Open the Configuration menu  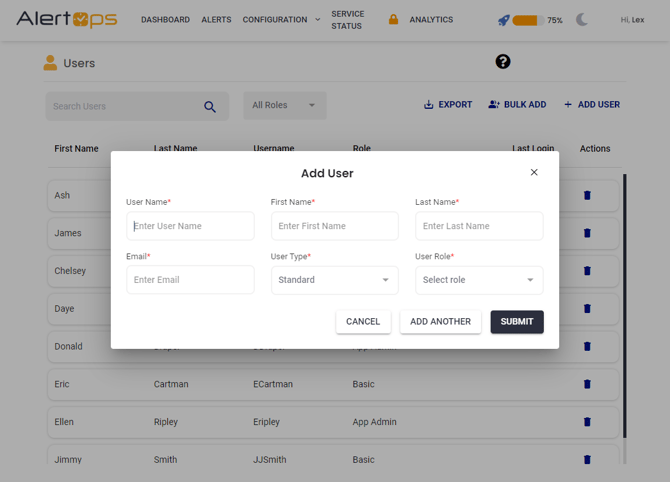[280, 20]
